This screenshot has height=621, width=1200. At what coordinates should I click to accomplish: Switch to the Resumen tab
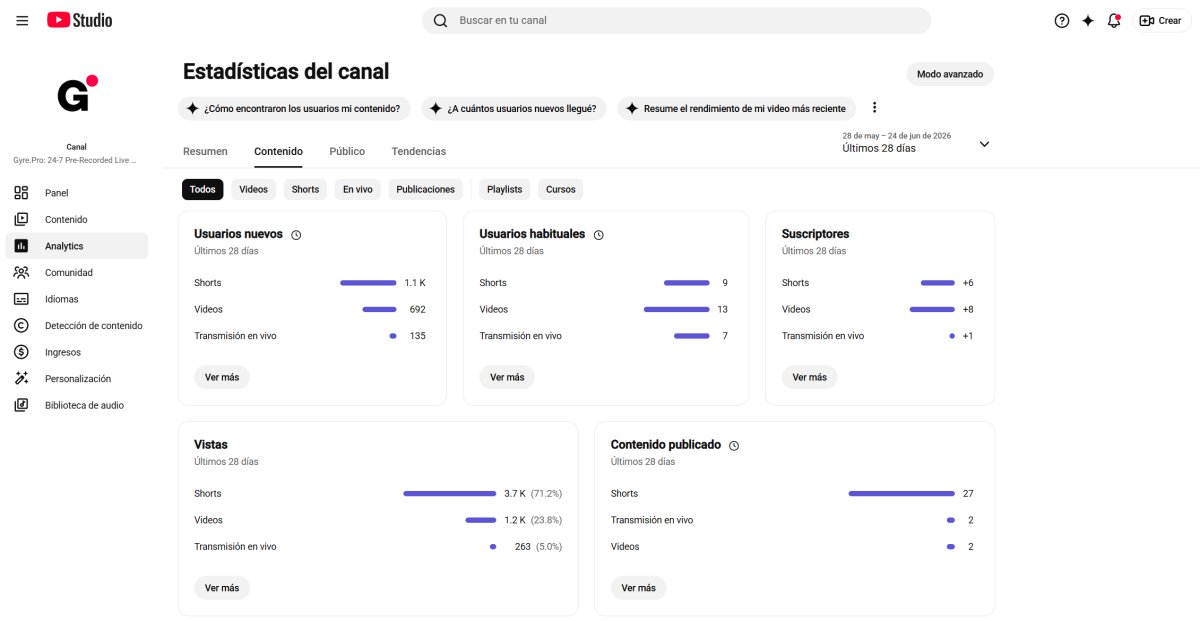pyautogui.click(x=205, y=151)
